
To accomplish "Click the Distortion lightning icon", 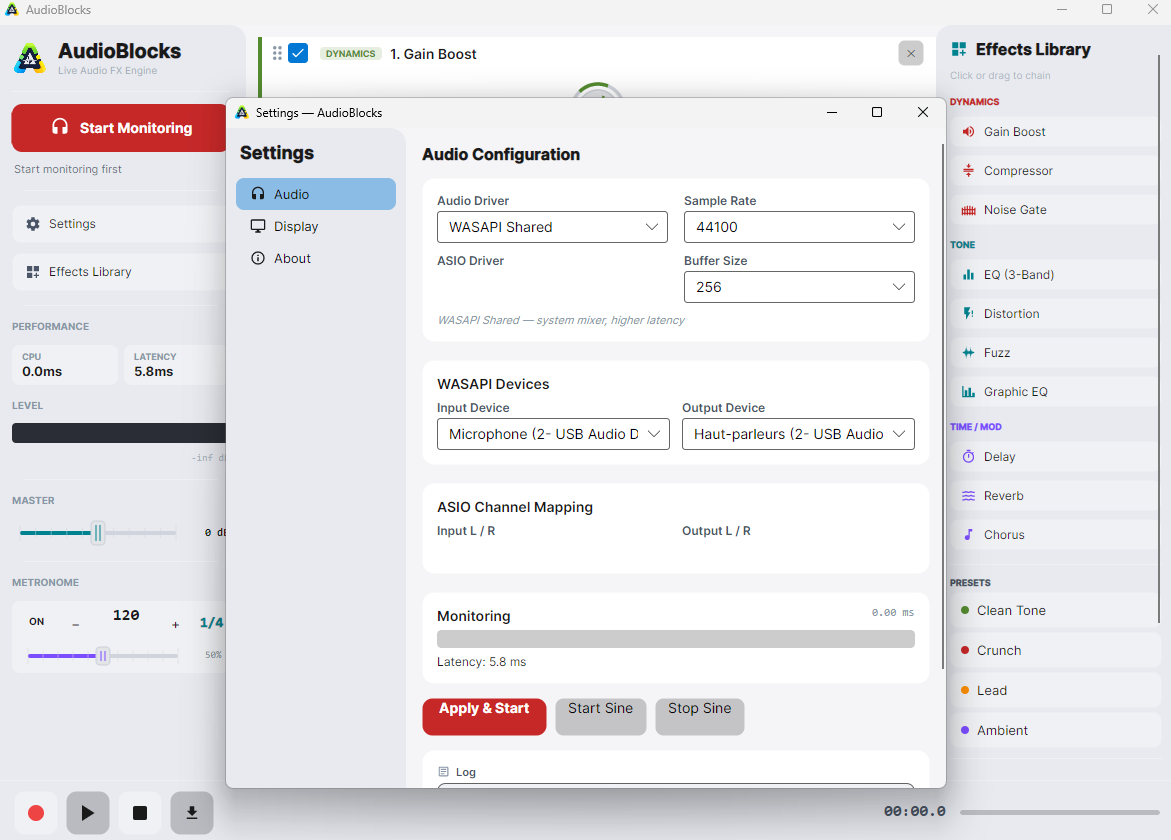I will point(968,314).
